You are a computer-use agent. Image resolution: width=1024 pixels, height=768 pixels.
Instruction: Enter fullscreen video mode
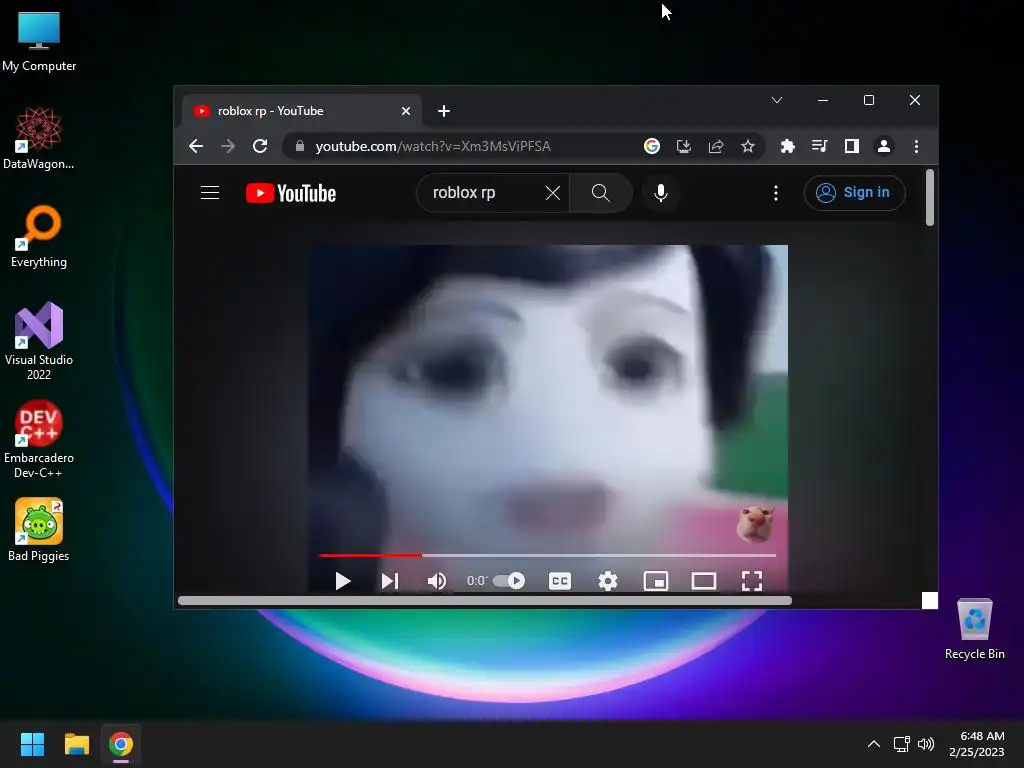(x=752, y=581)
